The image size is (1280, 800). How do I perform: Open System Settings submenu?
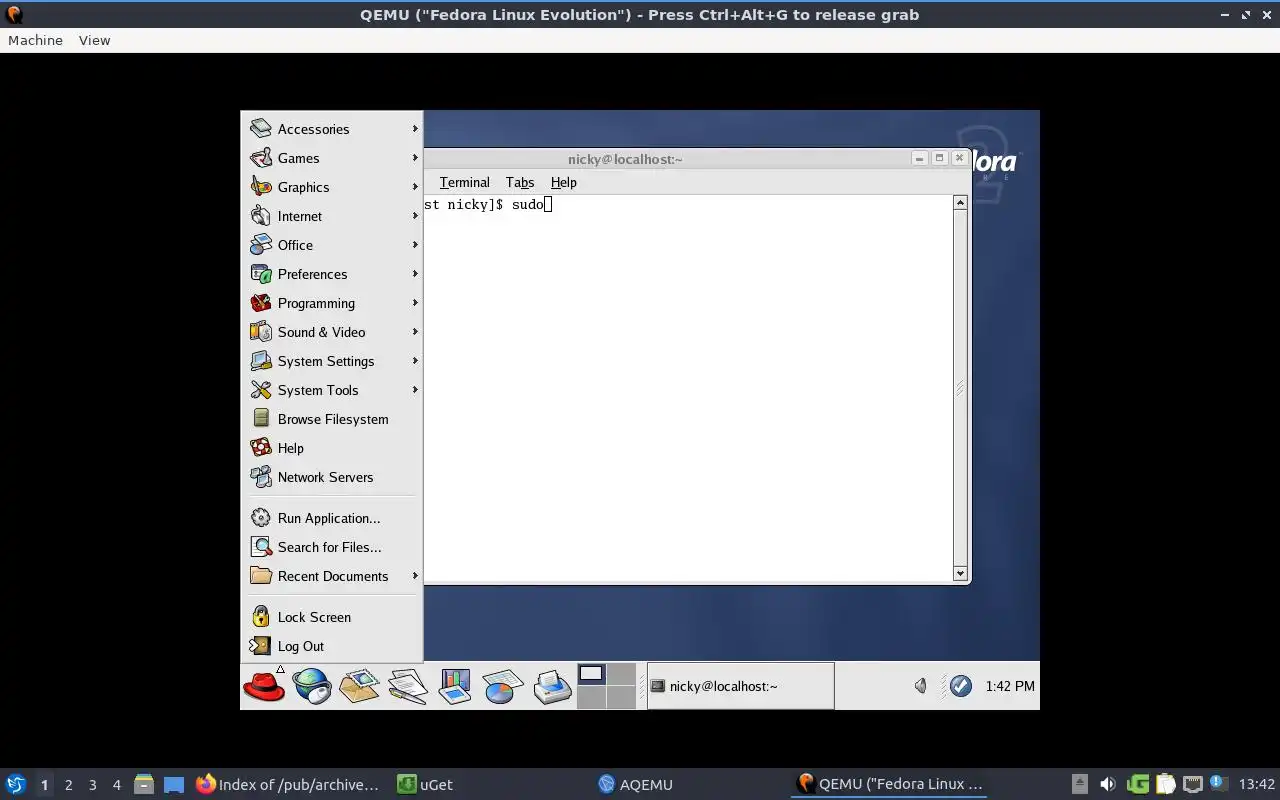(x=332, y=361)
